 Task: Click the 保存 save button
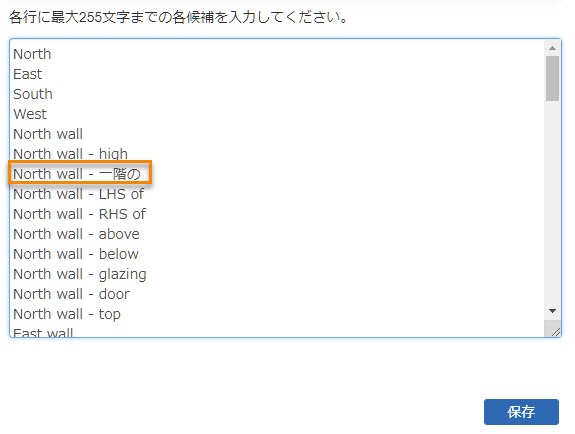521,412
